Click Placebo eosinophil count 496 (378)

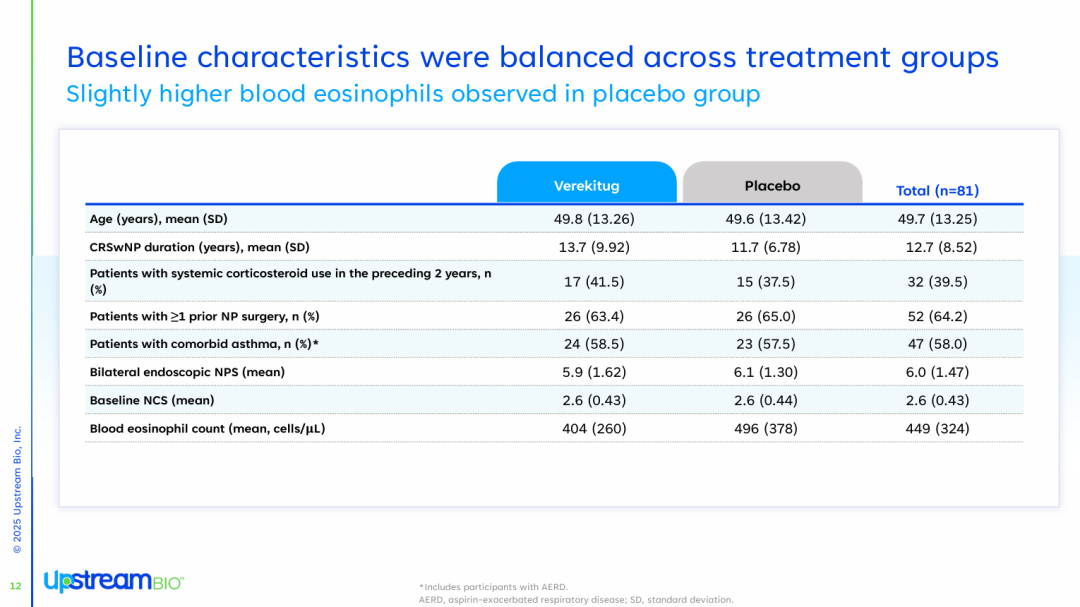pos(765,429)
